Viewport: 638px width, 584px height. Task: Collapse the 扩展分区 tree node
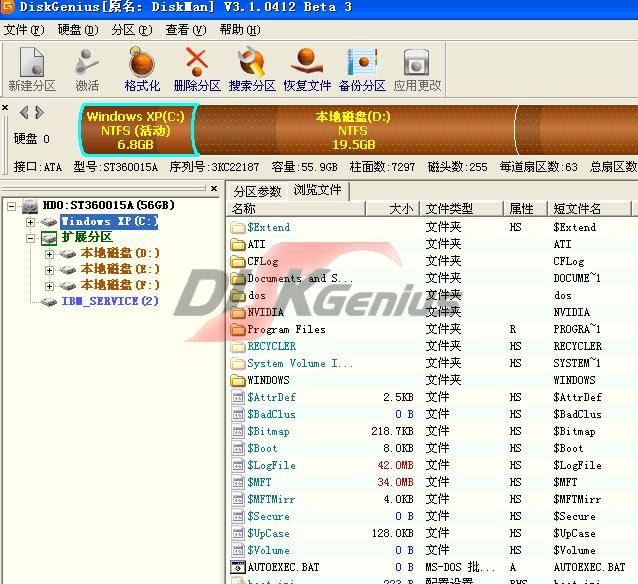point(30,238)
